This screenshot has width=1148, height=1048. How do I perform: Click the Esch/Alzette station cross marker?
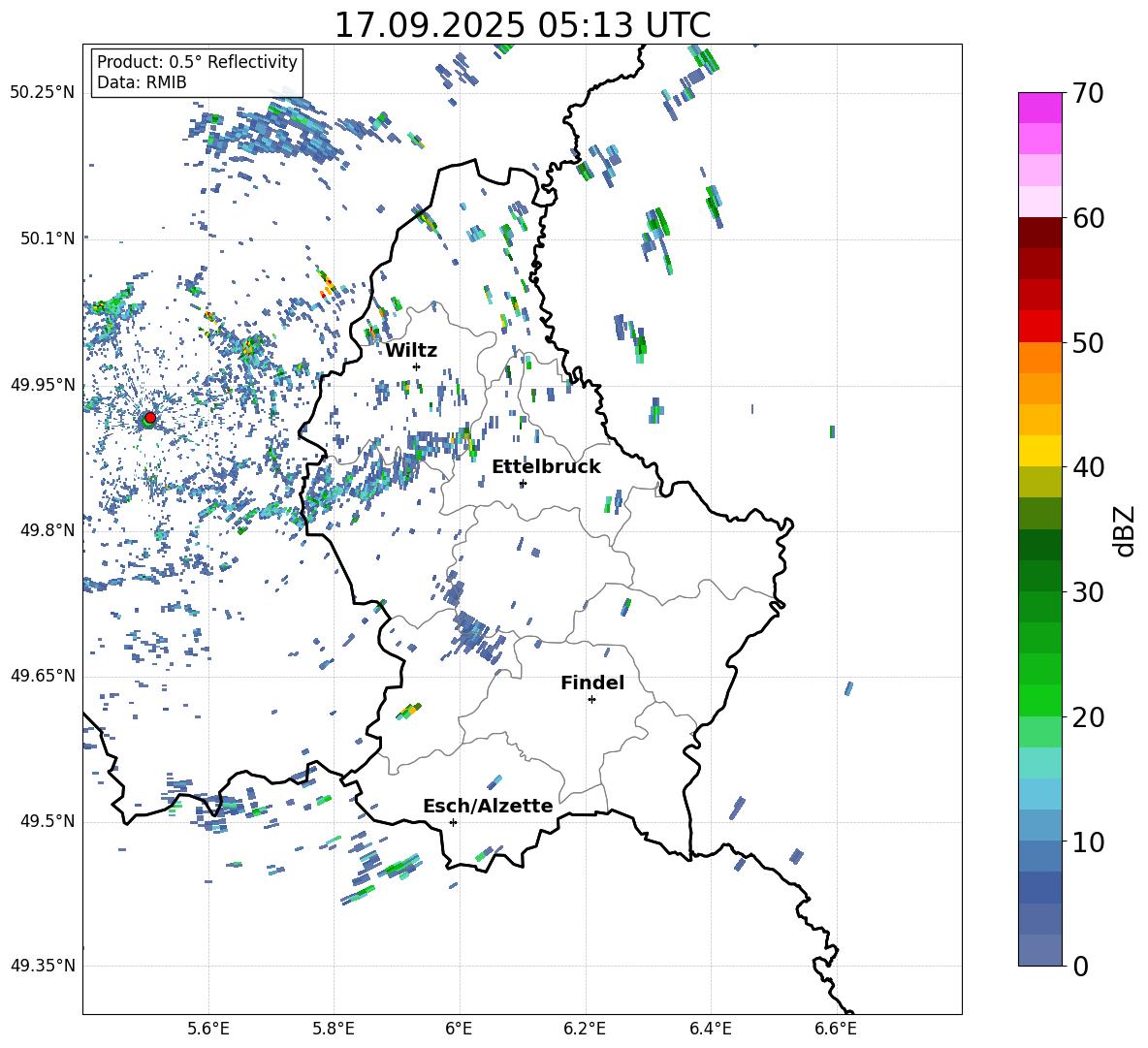[453, 822]
